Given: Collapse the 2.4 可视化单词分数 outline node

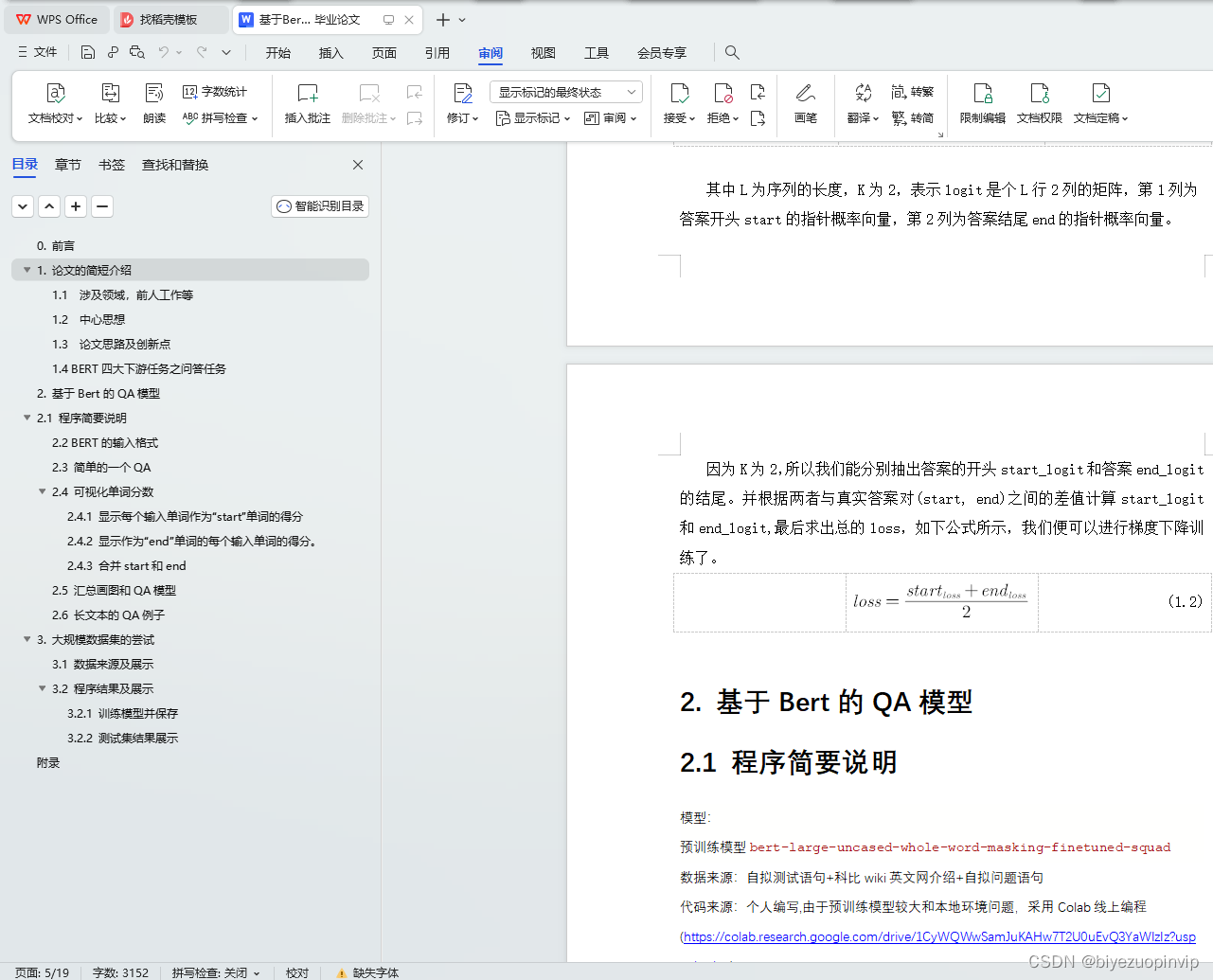Looking at the screenshot, I should tap(42, 491).
